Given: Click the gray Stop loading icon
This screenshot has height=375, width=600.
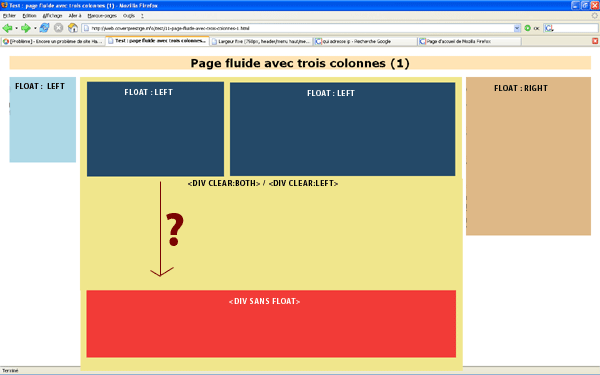Looking at the screenshot, I should point(59,28).
